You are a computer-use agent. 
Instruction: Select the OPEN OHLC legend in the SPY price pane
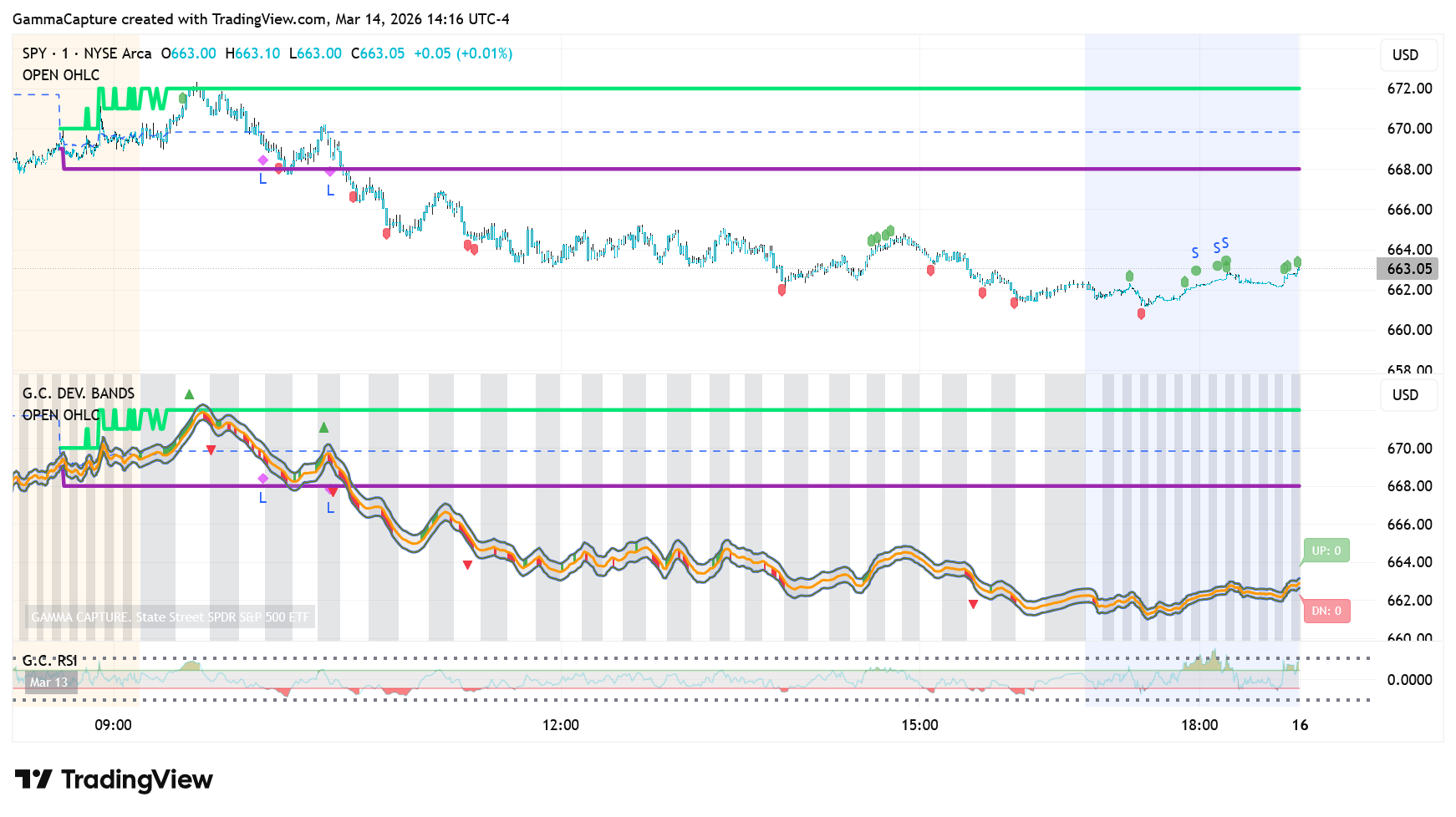[61, 75]
